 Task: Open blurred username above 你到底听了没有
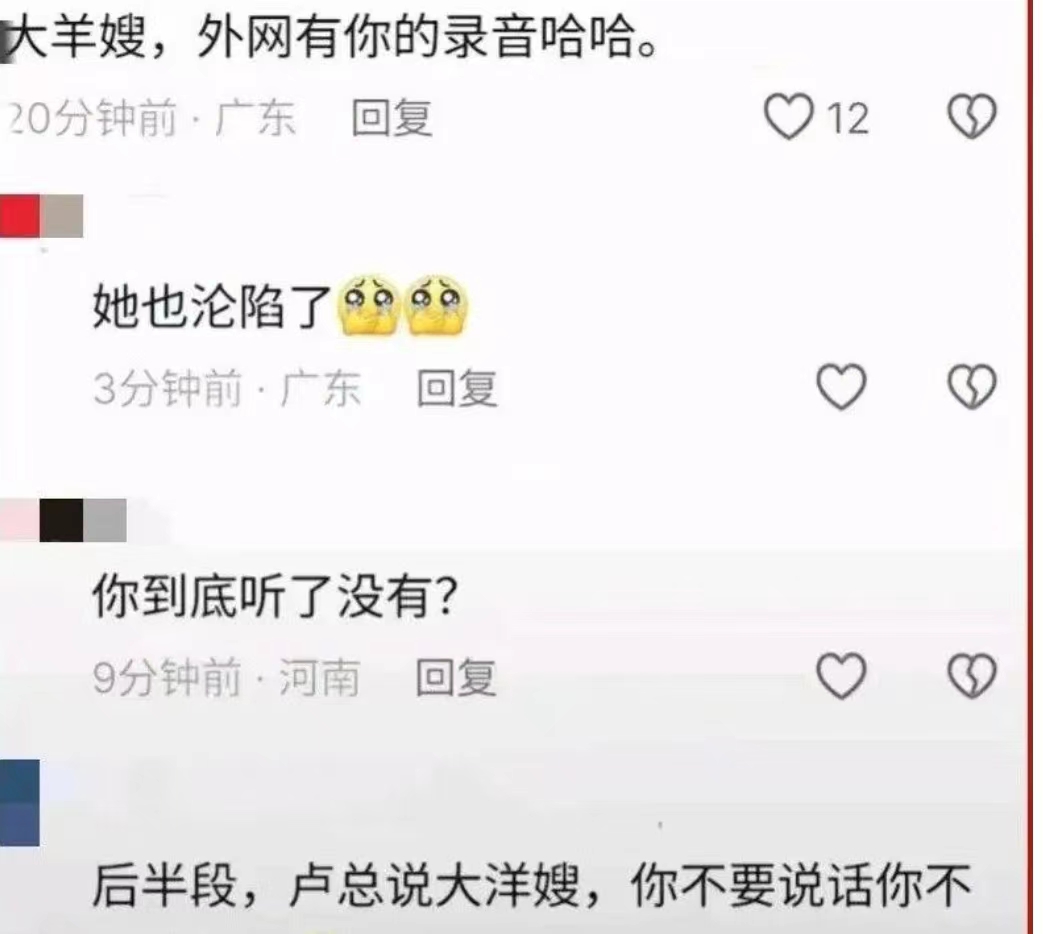pos(63,520)
